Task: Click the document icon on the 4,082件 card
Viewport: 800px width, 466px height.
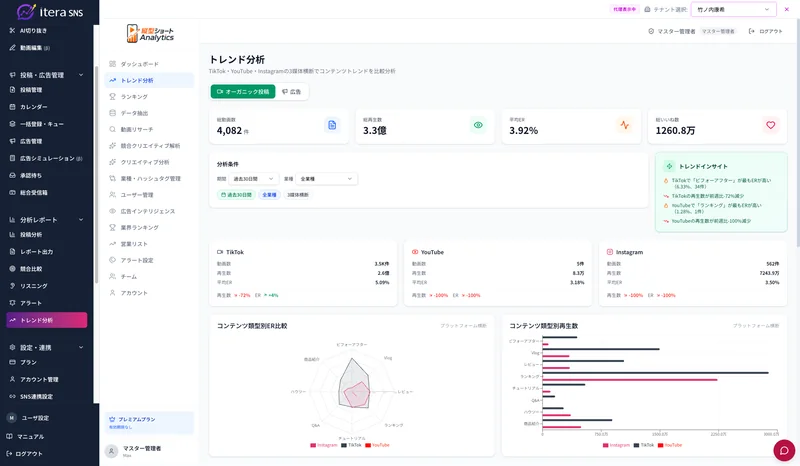Action: tap(332, 125)
